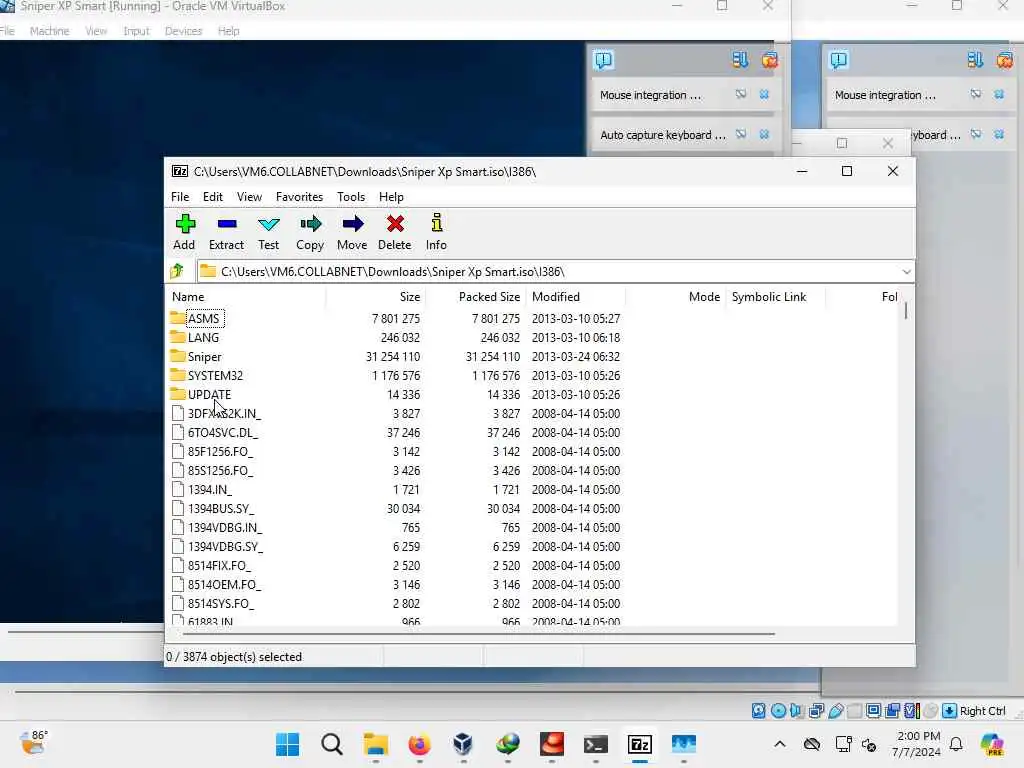Open Firefox from the taskbar

coord(419,744)
